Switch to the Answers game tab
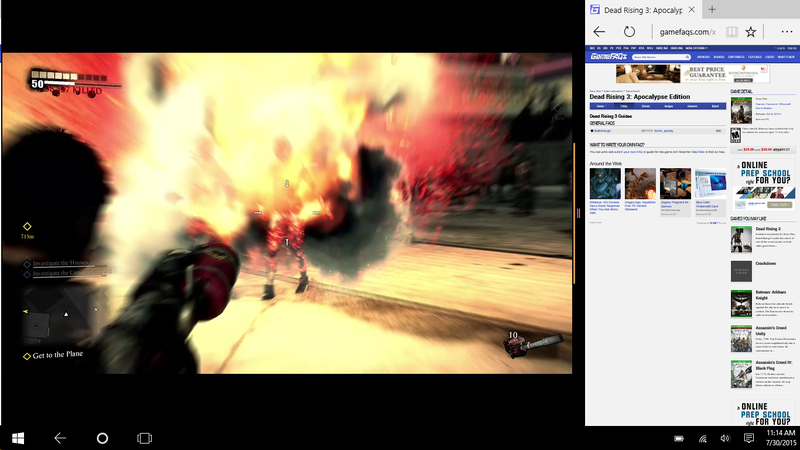 click(x=692, y=106)
